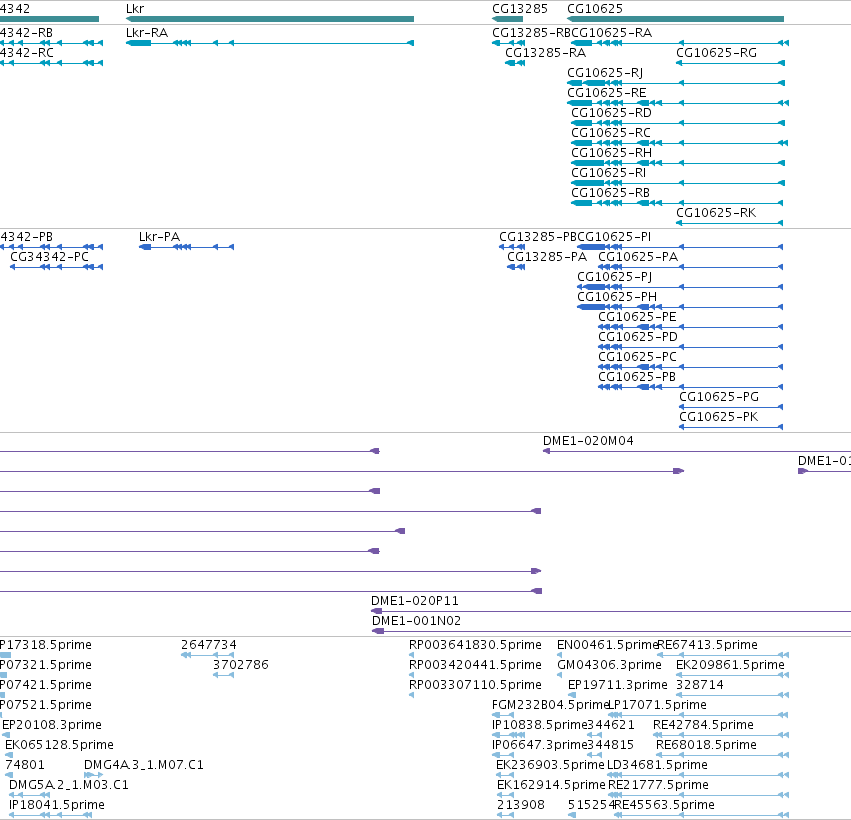This screenshot has width=851, height=820.
Task: Click EST RE68018.5prime
Action: (722, 755)
